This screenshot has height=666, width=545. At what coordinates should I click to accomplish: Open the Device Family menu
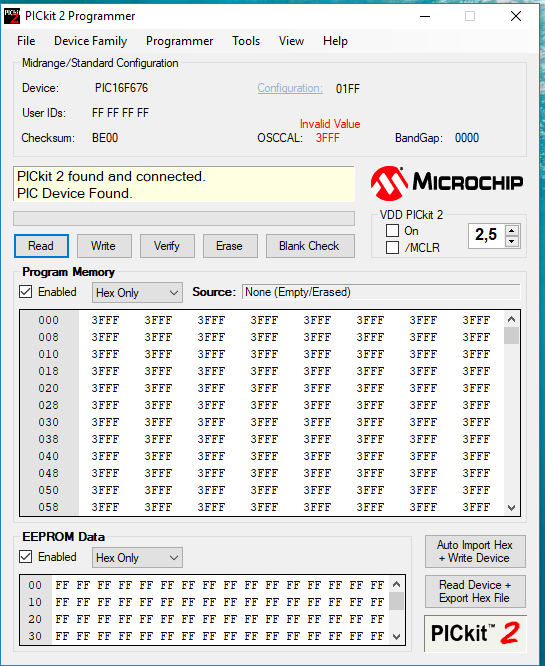tap(90, 41)
